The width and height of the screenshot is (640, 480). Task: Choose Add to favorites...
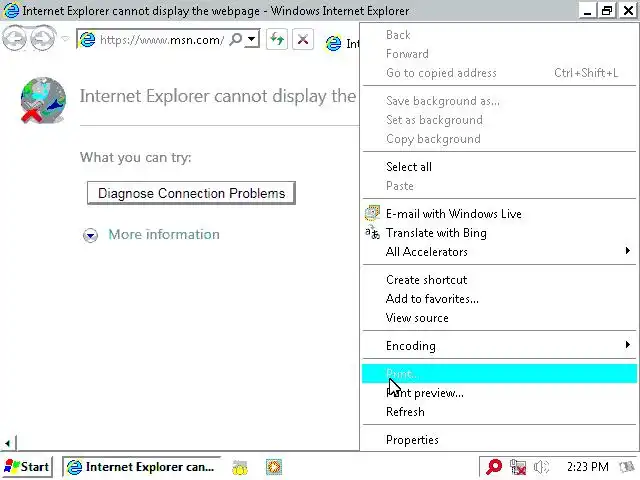click(499, 299)
